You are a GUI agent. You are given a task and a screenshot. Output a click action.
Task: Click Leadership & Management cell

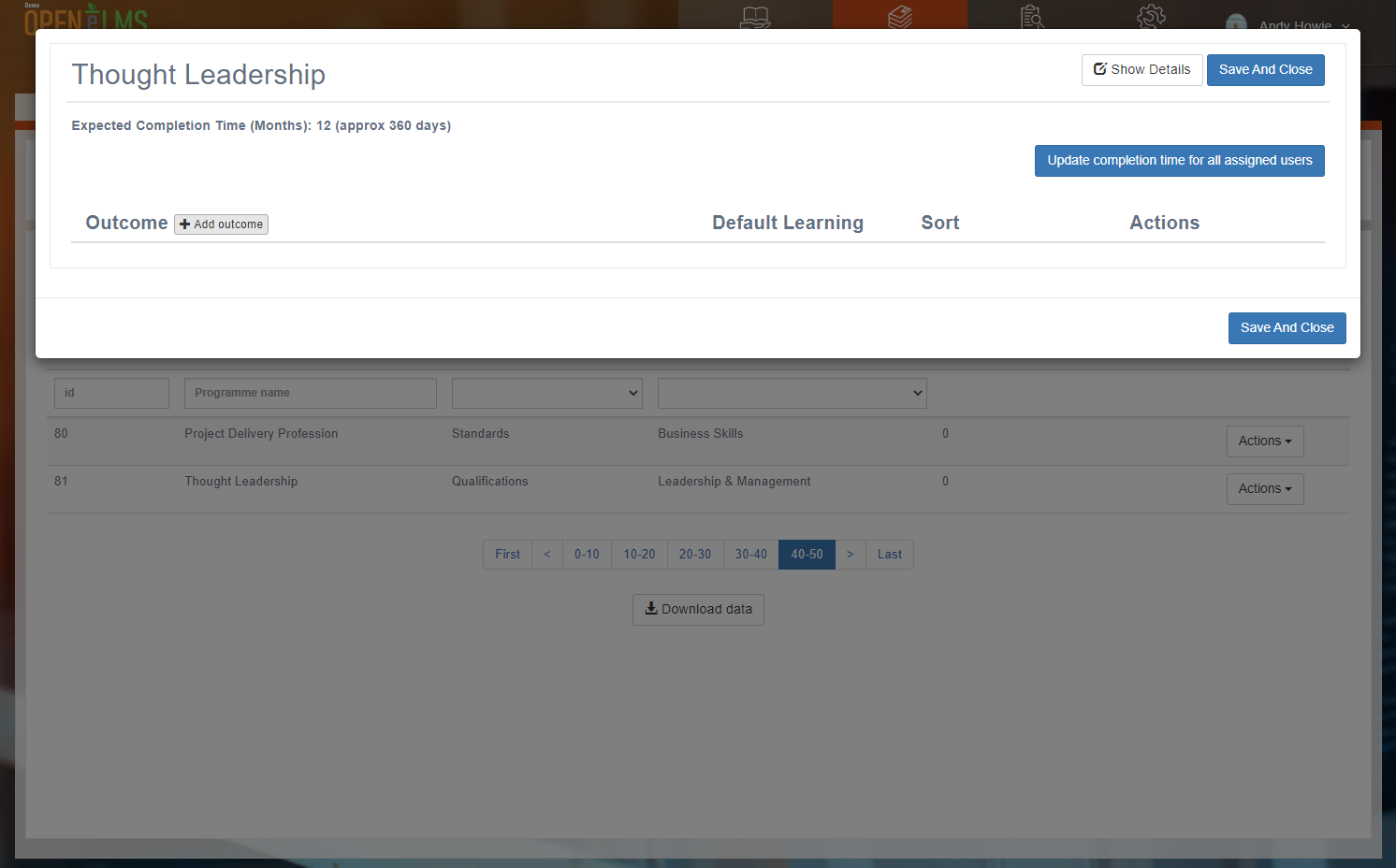[734, 482]
